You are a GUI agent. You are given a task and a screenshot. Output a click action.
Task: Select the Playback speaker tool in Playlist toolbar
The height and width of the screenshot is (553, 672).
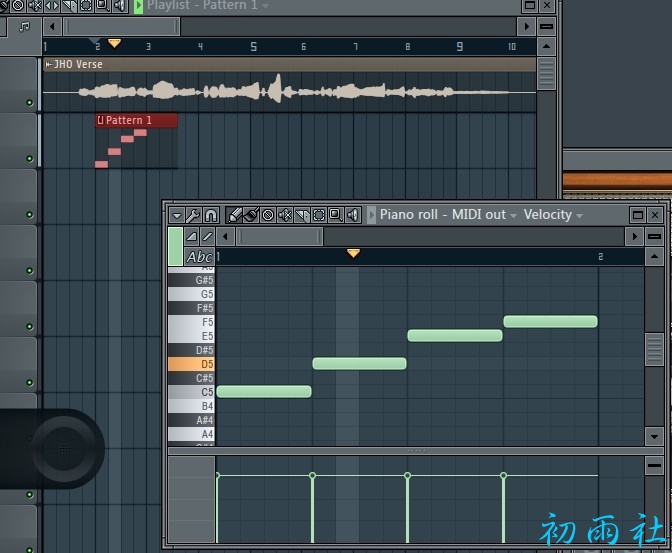point(120,5)
